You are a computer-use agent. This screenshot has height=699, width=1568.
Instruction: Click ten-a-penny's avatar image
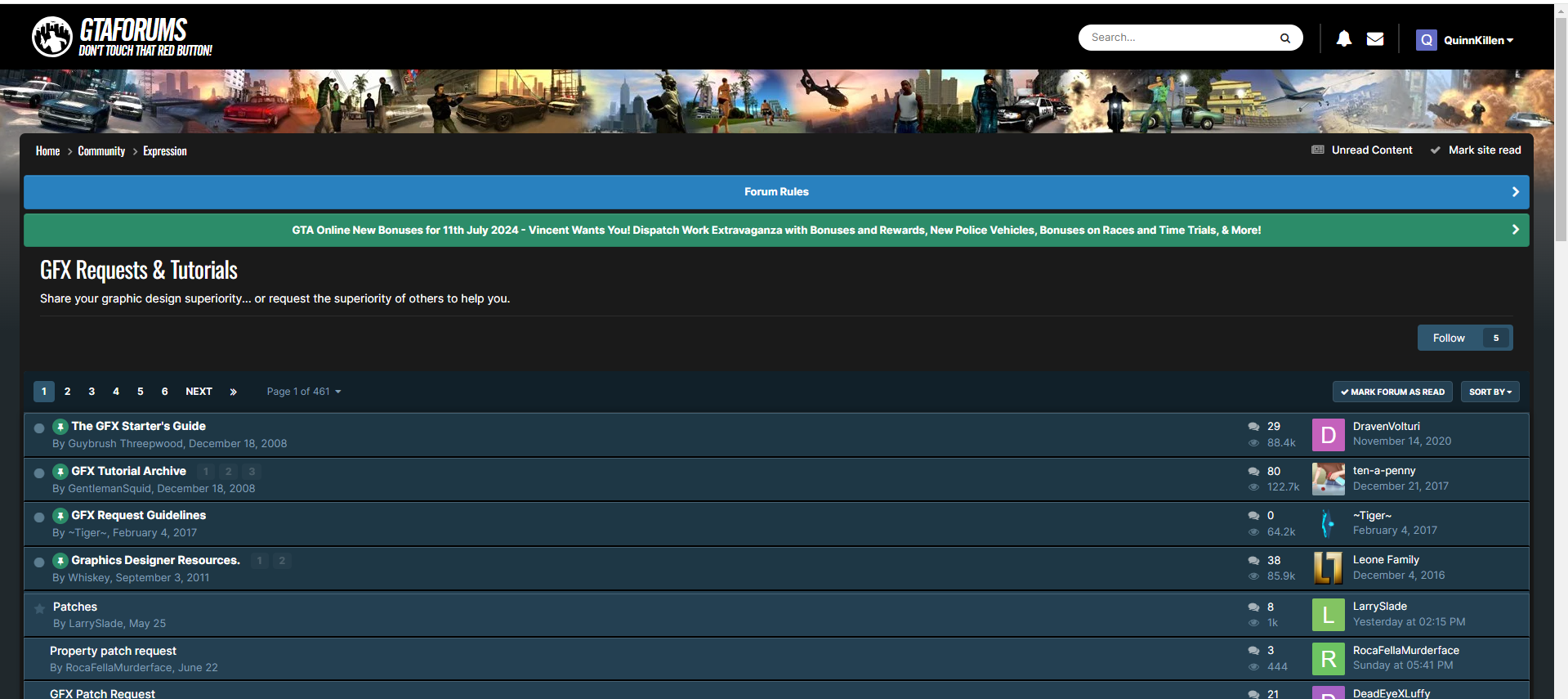(1328, 479)
